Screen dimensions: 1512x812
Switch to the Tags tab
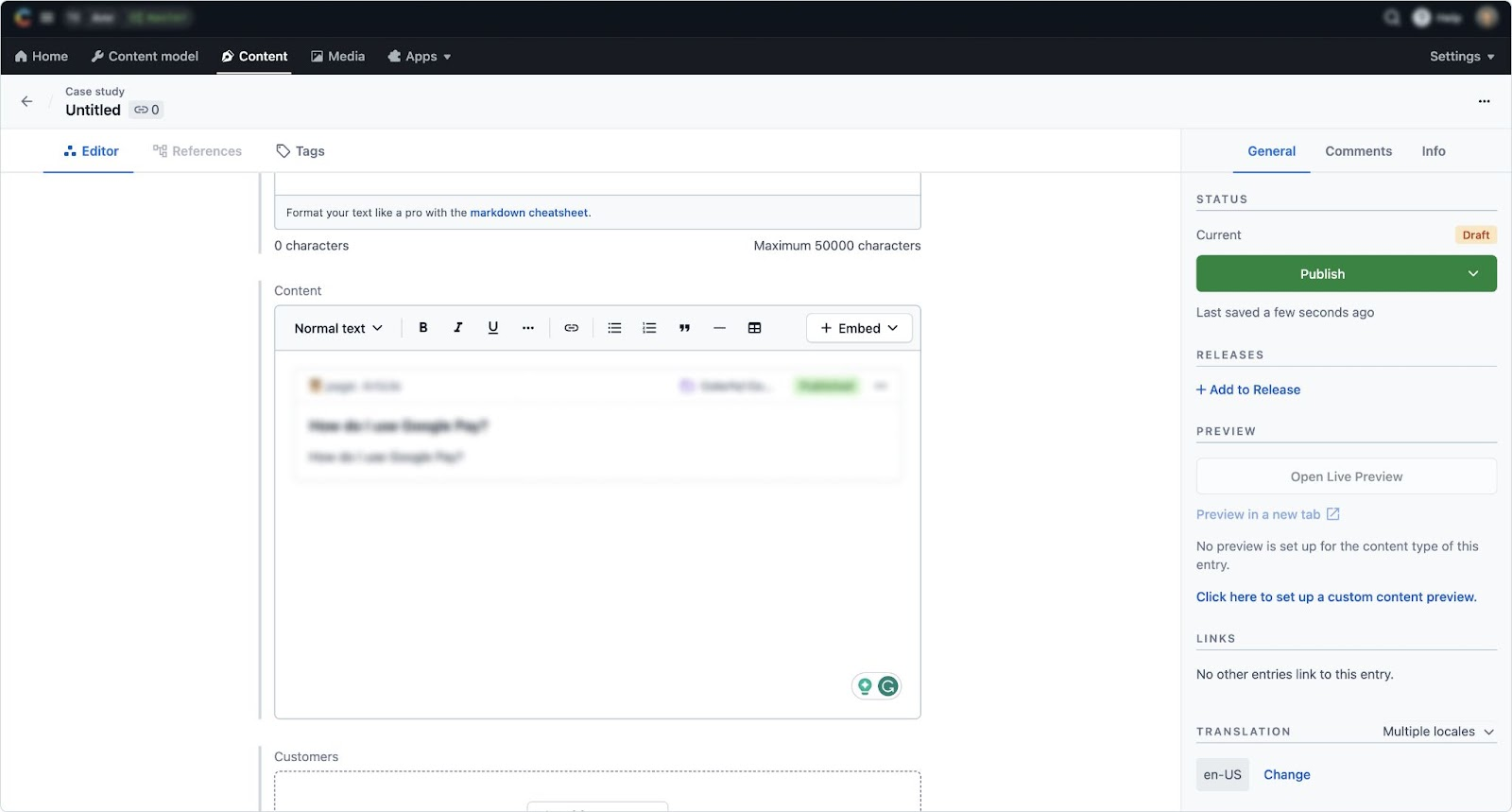(301, 151)
